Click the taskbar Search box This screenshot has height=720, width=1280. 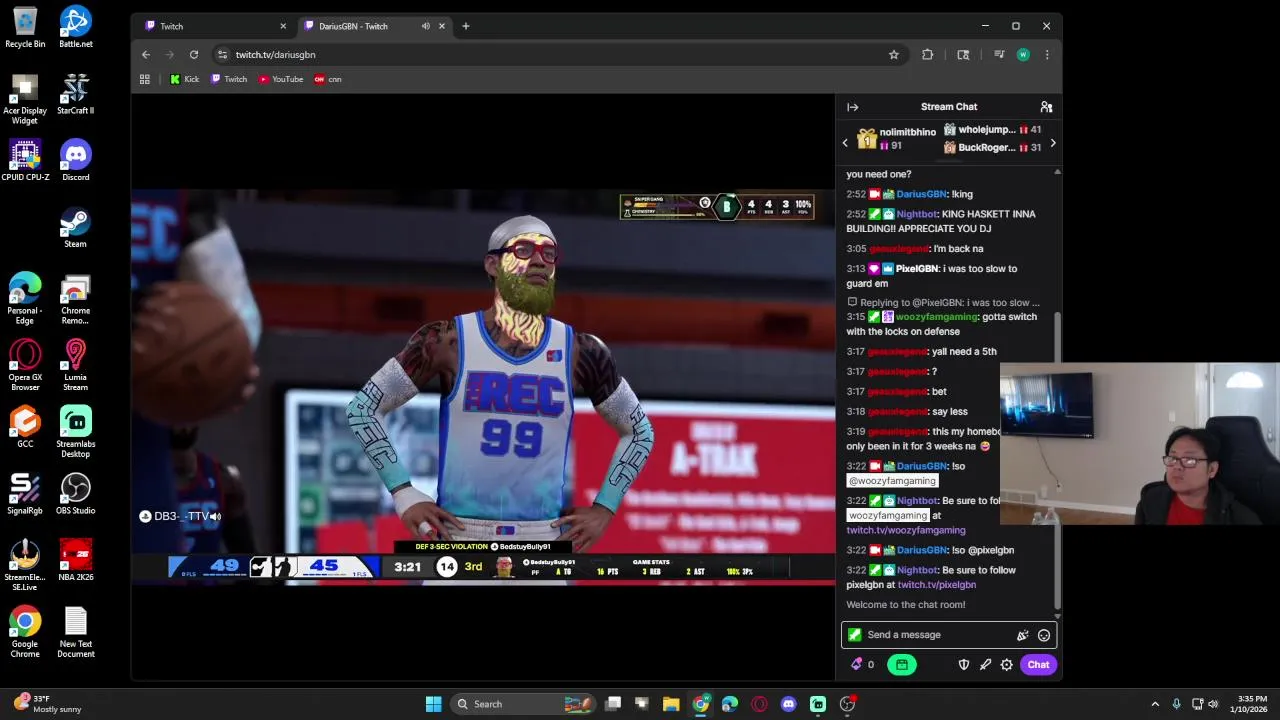coord(522,704)
